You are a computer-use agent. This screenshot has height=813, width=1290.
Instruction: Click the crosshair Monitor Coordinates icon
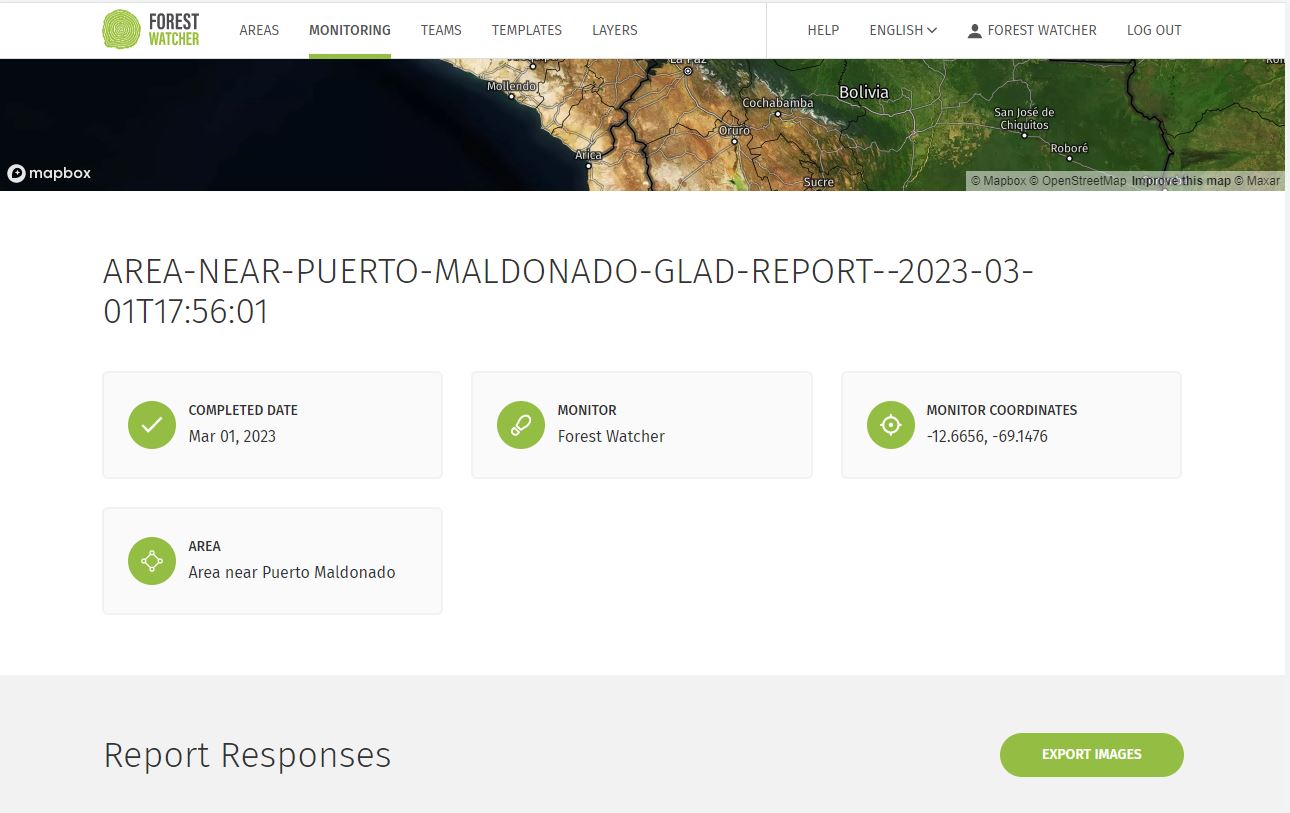tap(890, 425)
